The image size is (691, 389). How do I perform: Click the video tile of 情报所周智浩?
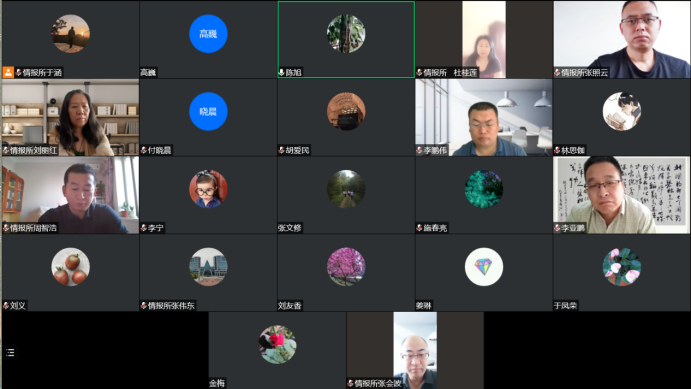click(x=71, y=195)
